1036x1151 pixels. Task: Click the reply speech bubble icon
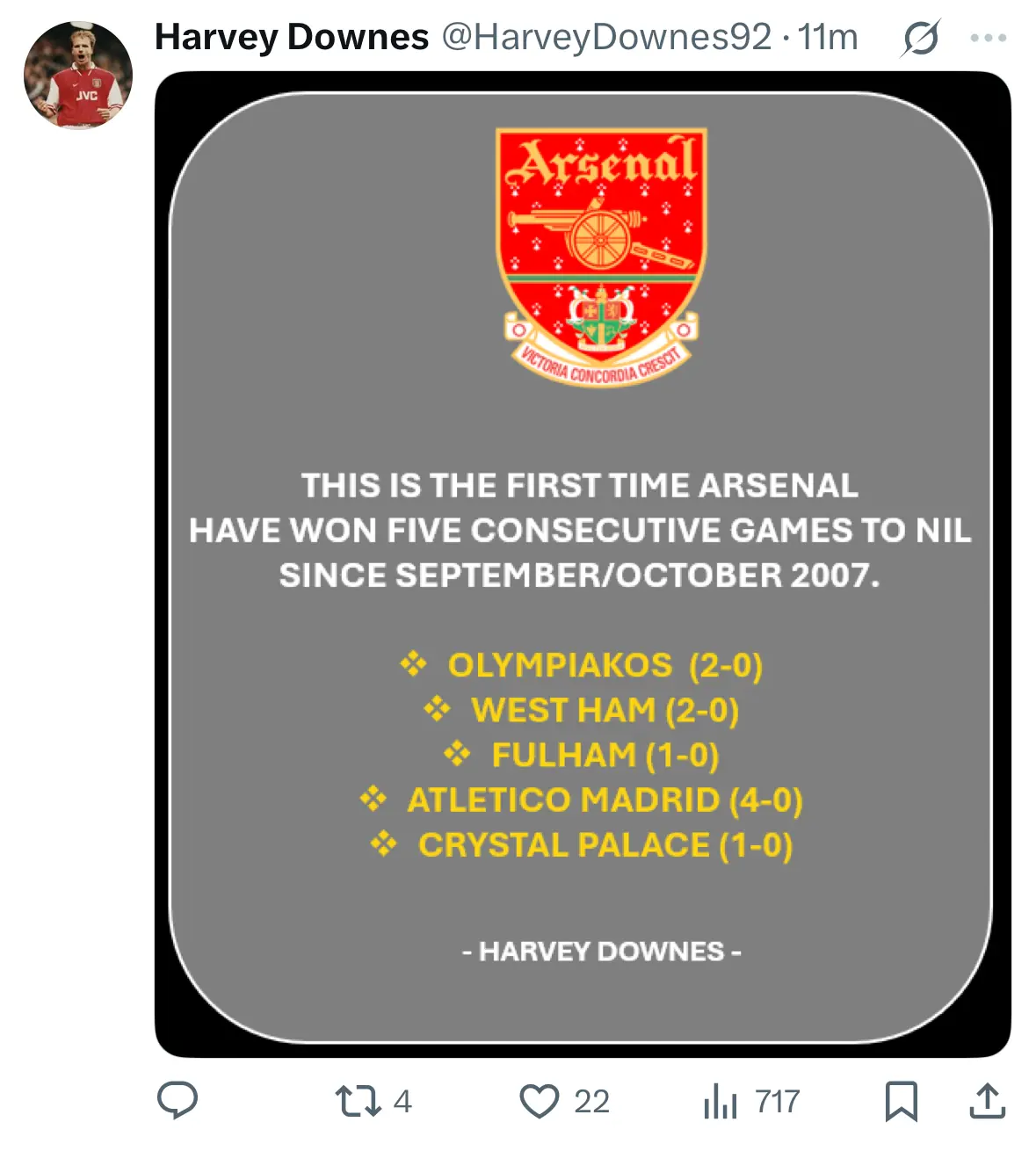tap(177, 1100)
